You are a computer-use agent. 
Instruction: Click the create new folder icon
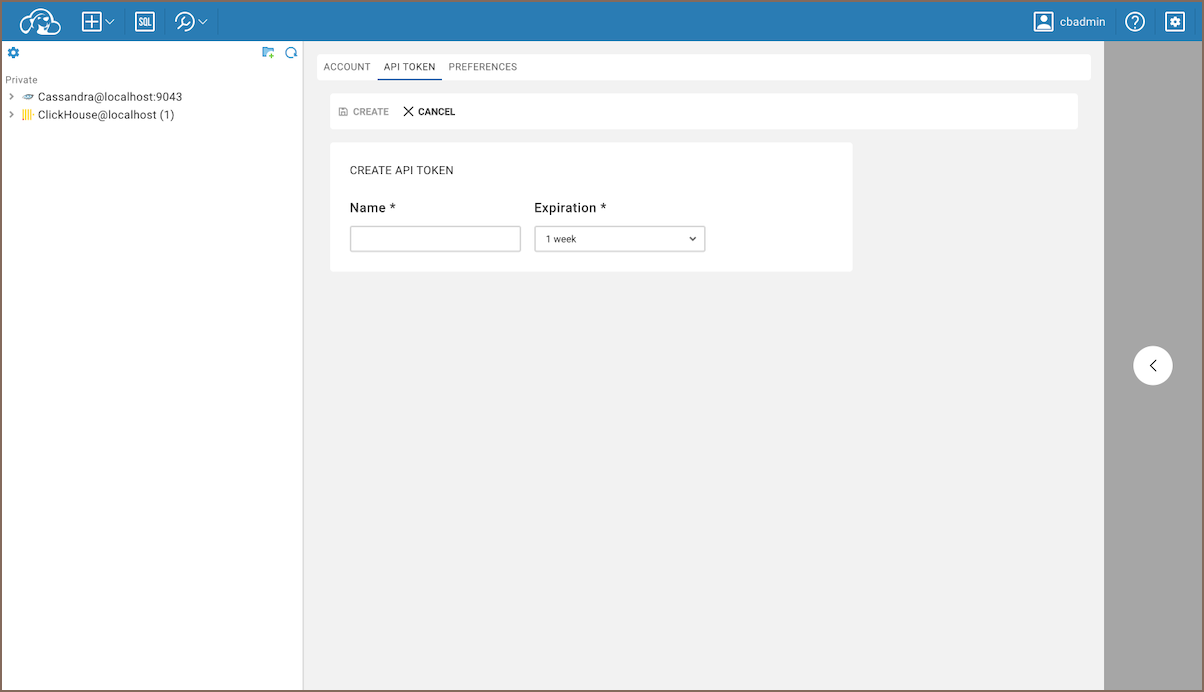click(268, 53)
